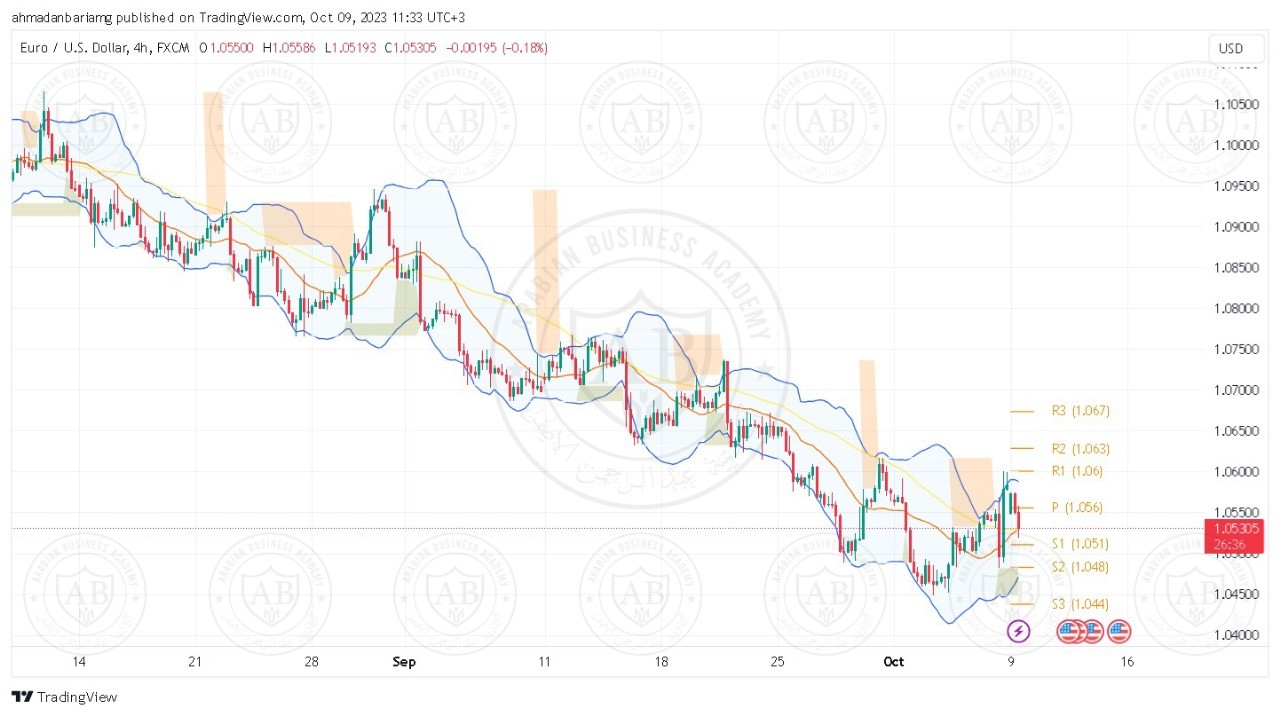Click the TradingView logo at bottom left
The image size is (1280, 716).
click(65, 697)
